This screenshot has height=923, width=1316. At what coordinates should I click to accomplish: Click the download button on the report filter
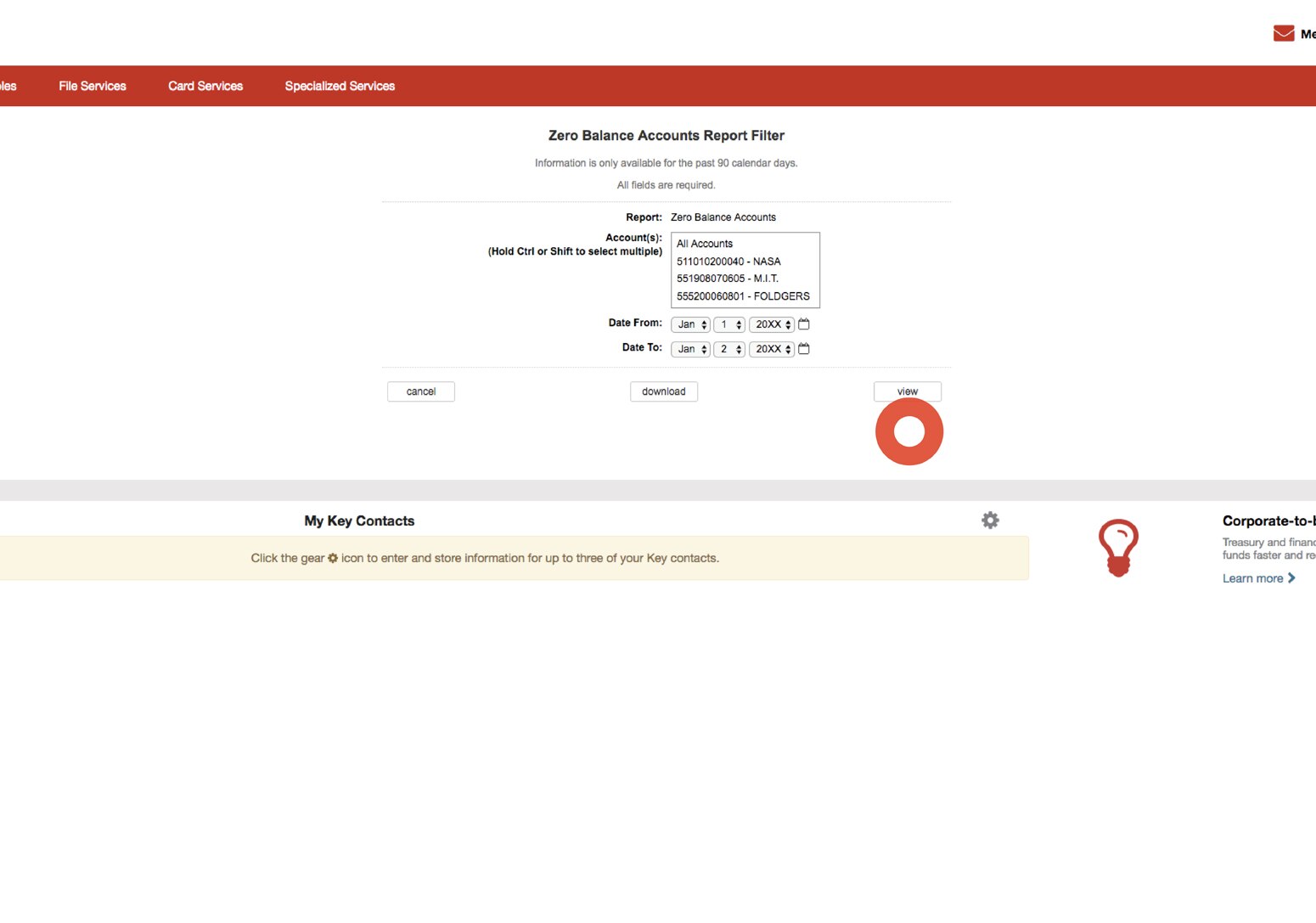tap(663, 391)
